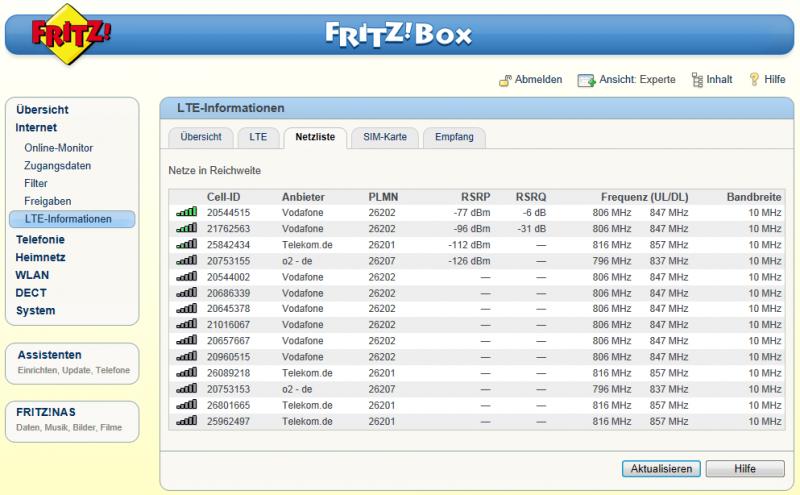Switch to the LTE tab

[258, 137]
